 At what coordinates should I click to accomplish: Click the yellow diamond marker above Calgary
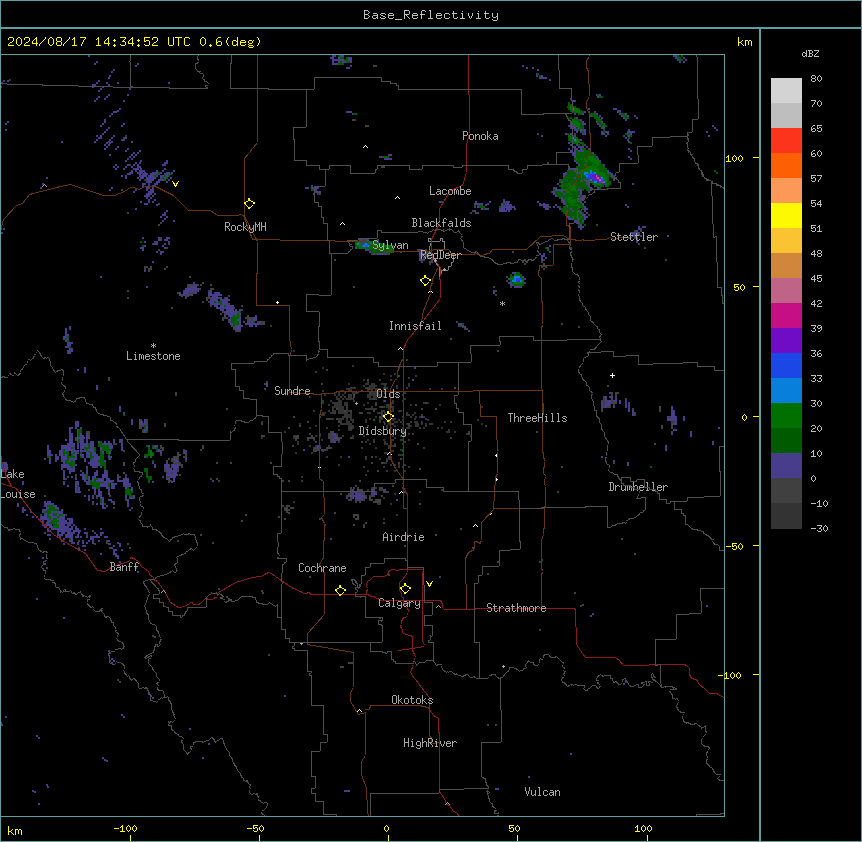(405, 589)
